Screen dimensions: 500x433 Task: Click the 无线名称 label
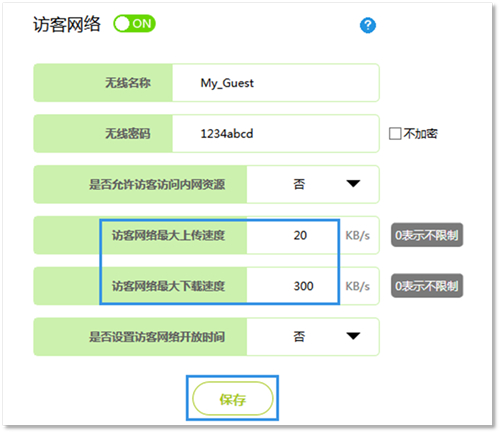(128, 83)
